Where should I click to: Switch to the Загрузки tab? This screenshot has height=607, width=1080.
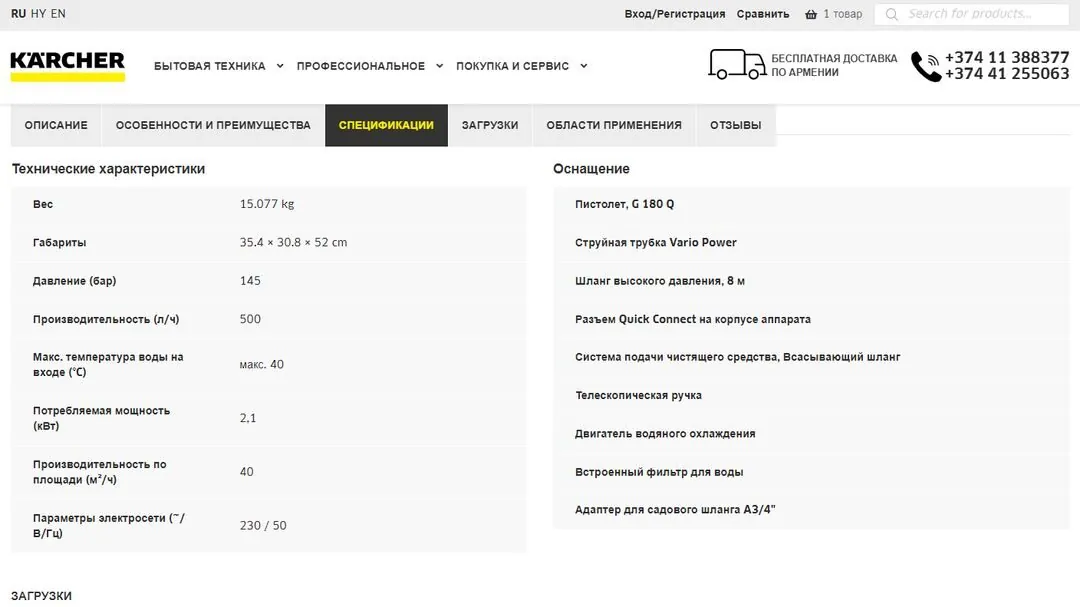(490, 125)
